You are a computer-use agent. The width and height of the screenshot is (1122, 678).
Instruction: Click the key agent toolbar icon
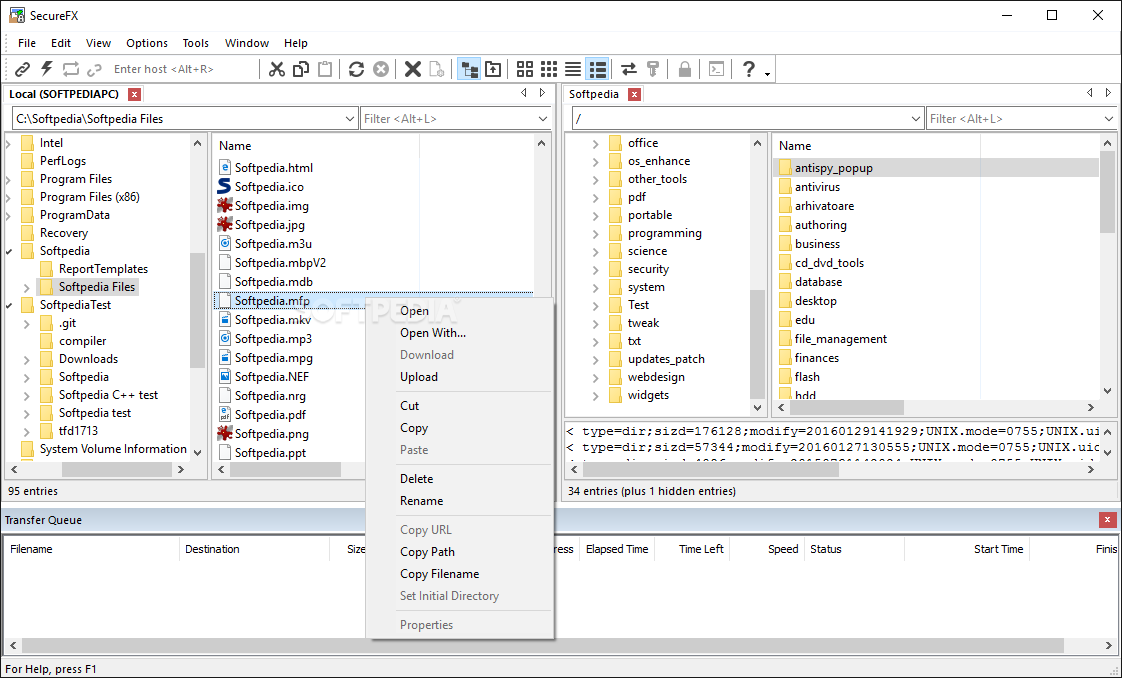[653, 69]
